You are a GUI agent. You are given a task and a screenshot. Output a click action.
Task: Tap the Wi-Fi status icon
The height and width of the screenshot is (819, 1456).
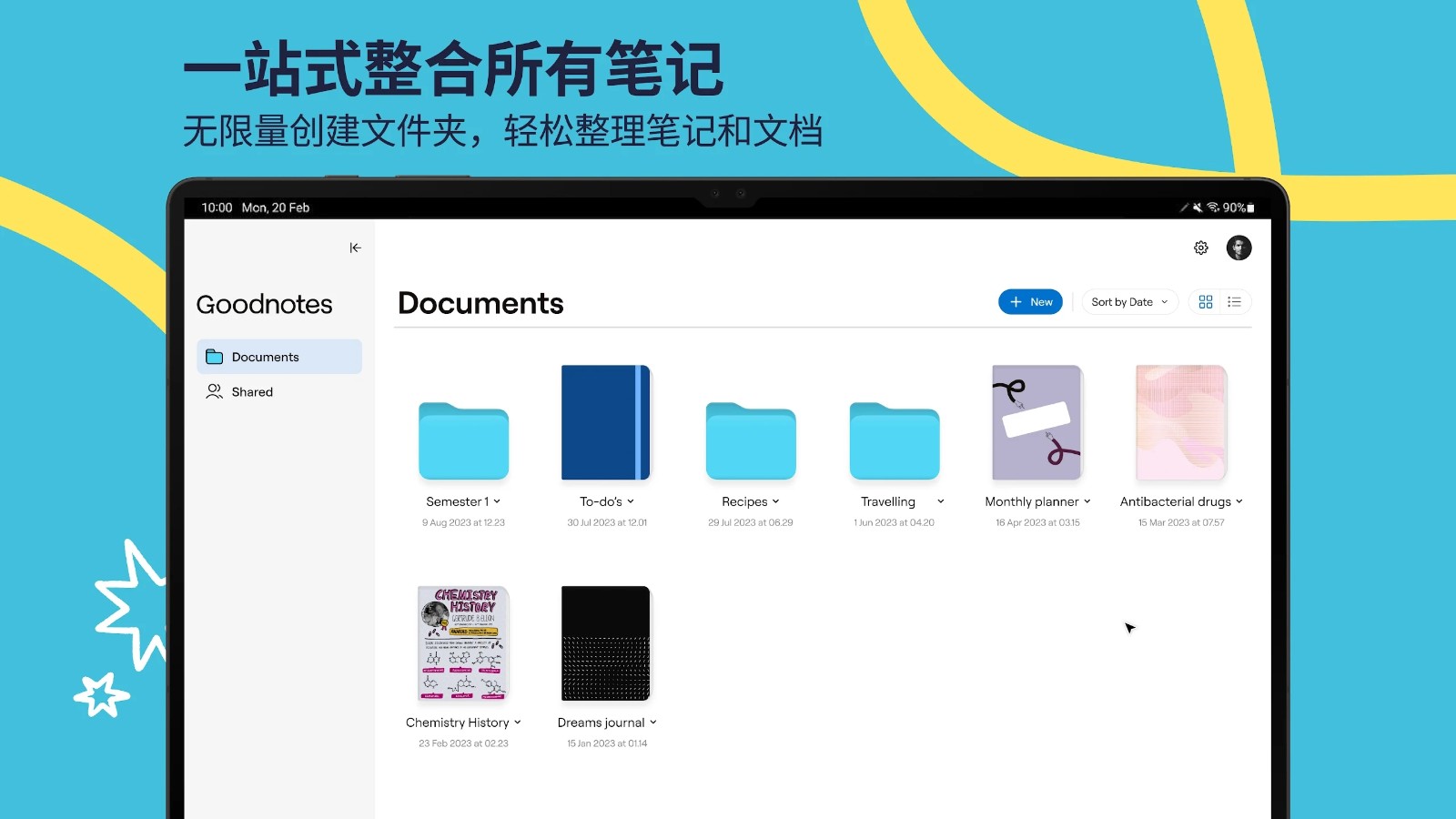click(1213, 207)
